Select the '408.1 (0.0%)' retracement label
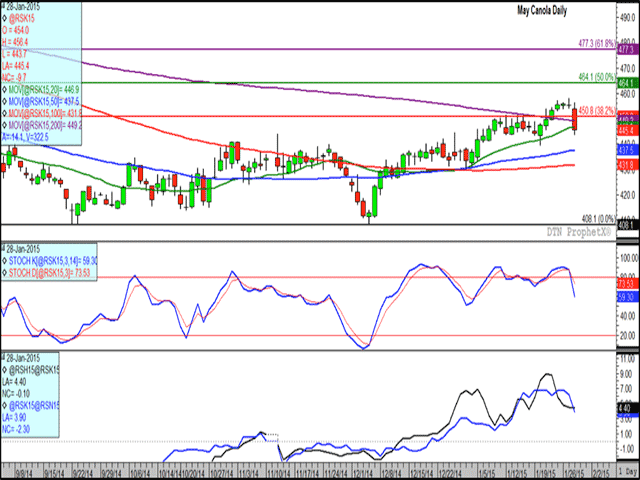The image size is (640, 480). coord(598,218)
